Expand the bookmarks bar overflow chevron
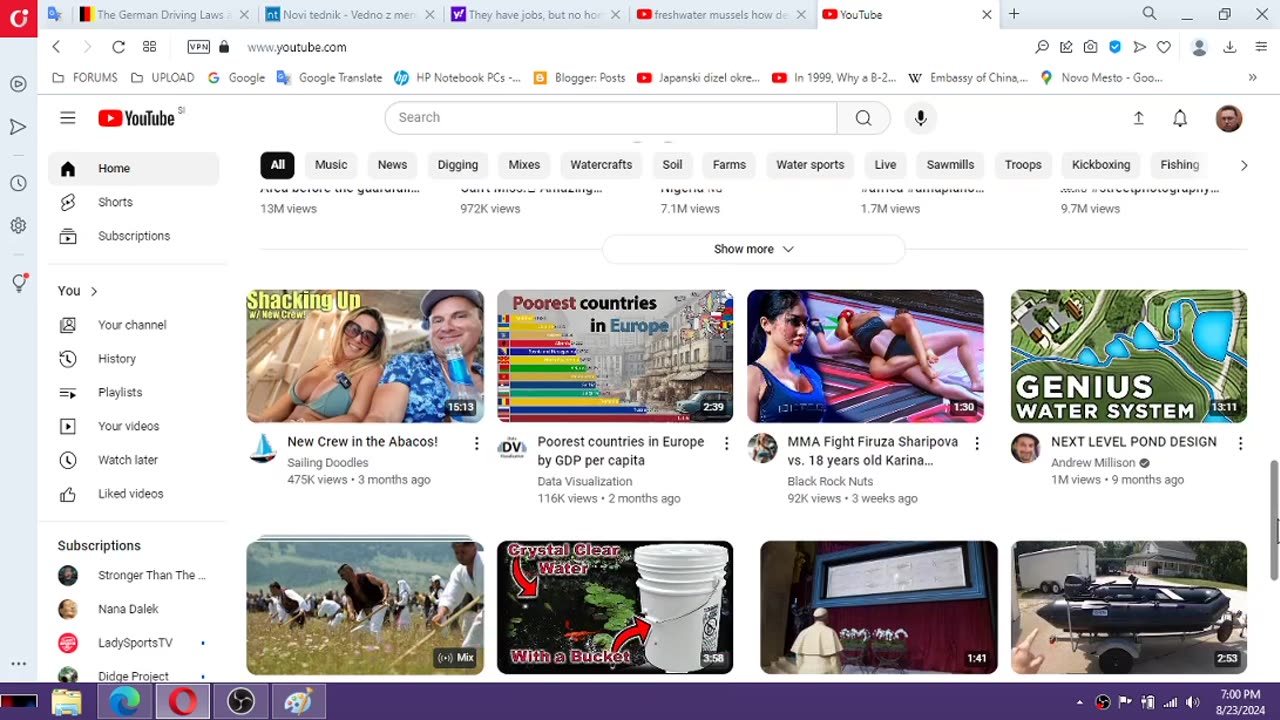The width and height of the screenshot is (1280, 720). (x=1252, y=77)
